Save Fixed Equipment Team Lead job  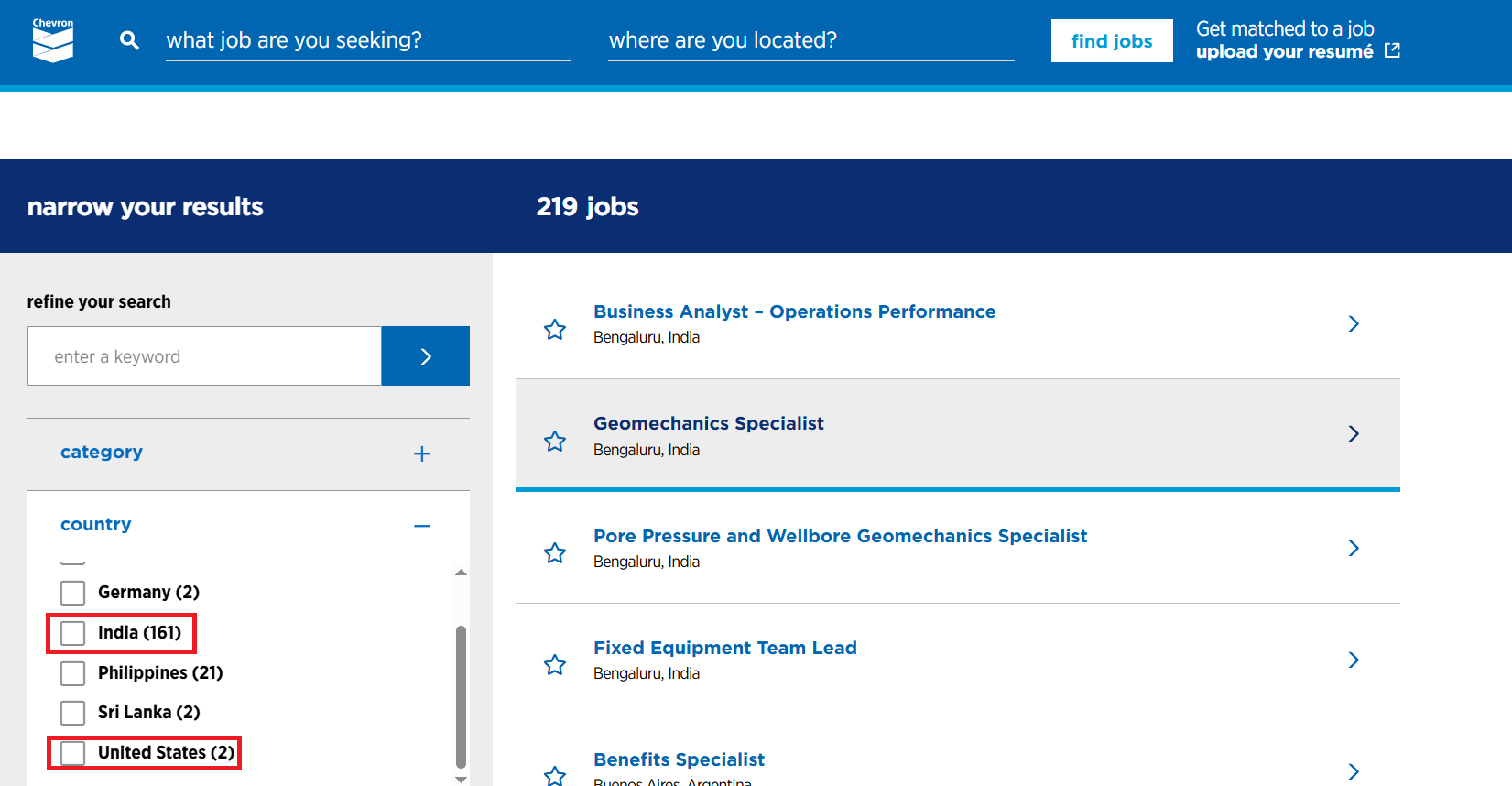tap(555, 665)
